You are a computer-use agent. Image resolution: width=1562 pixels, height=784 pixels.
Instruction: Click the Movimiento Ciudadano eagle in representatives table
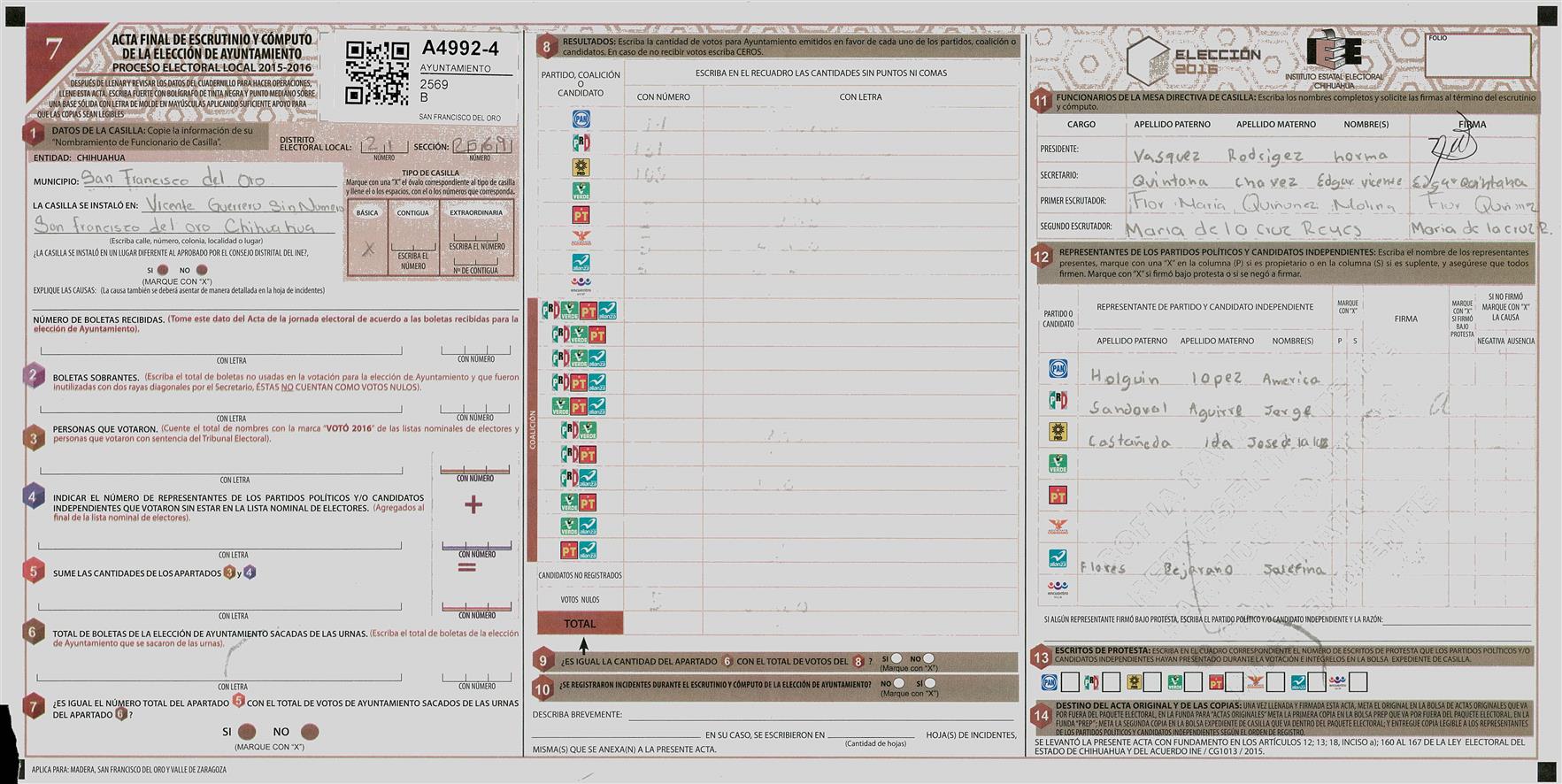coord(1058,527)
